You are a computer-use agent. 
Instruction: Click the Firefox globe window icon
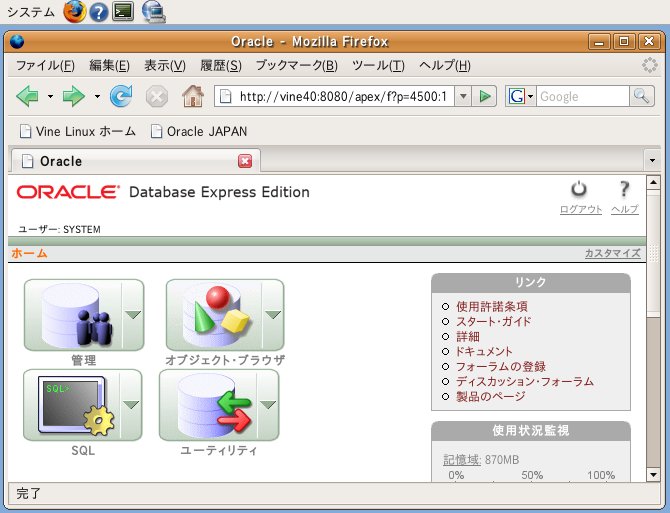pos(17,42)
